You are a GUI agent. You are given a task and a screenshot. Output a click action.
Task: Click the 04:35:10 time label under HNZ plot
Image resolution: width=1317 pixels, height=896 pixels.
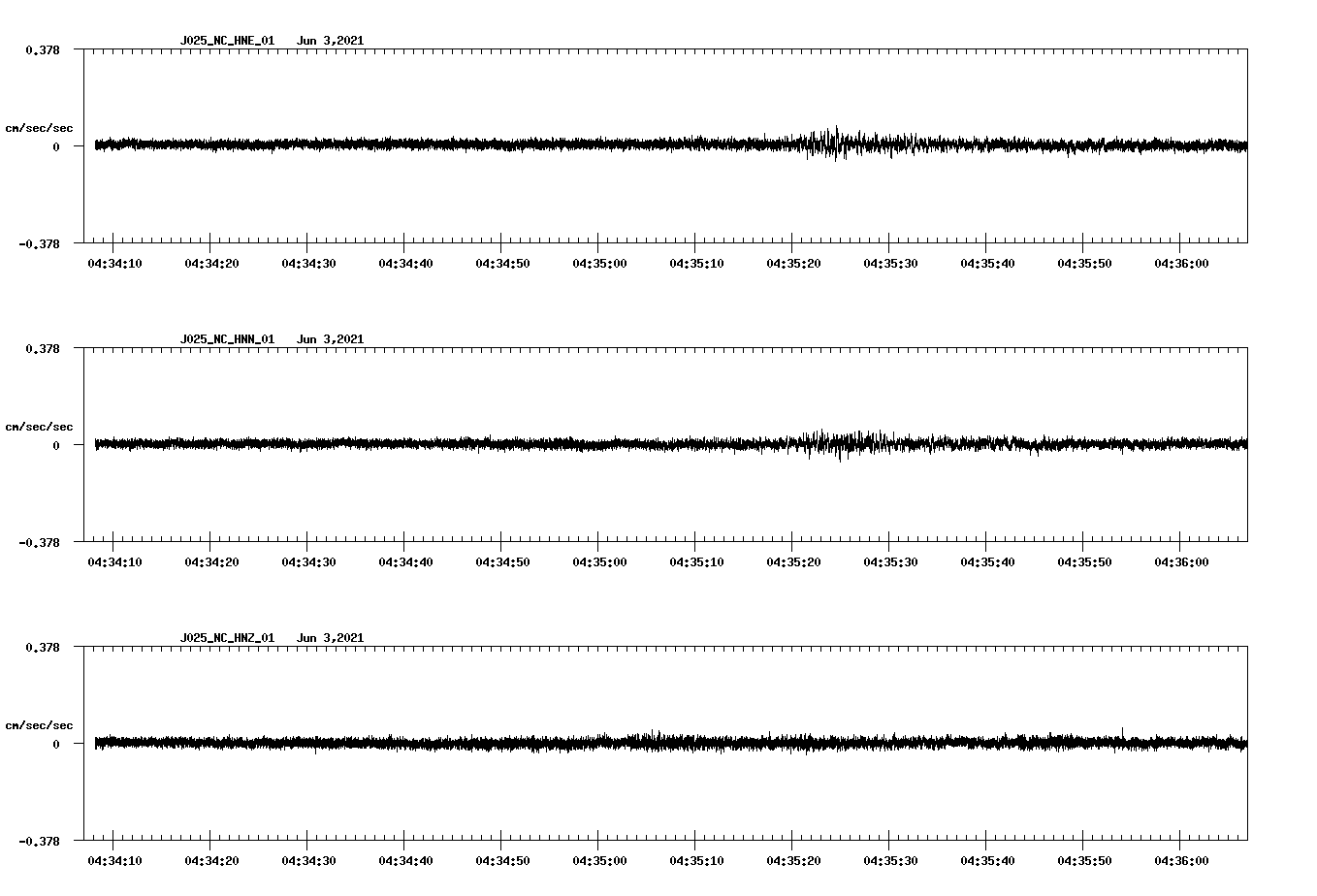point(696,861)
